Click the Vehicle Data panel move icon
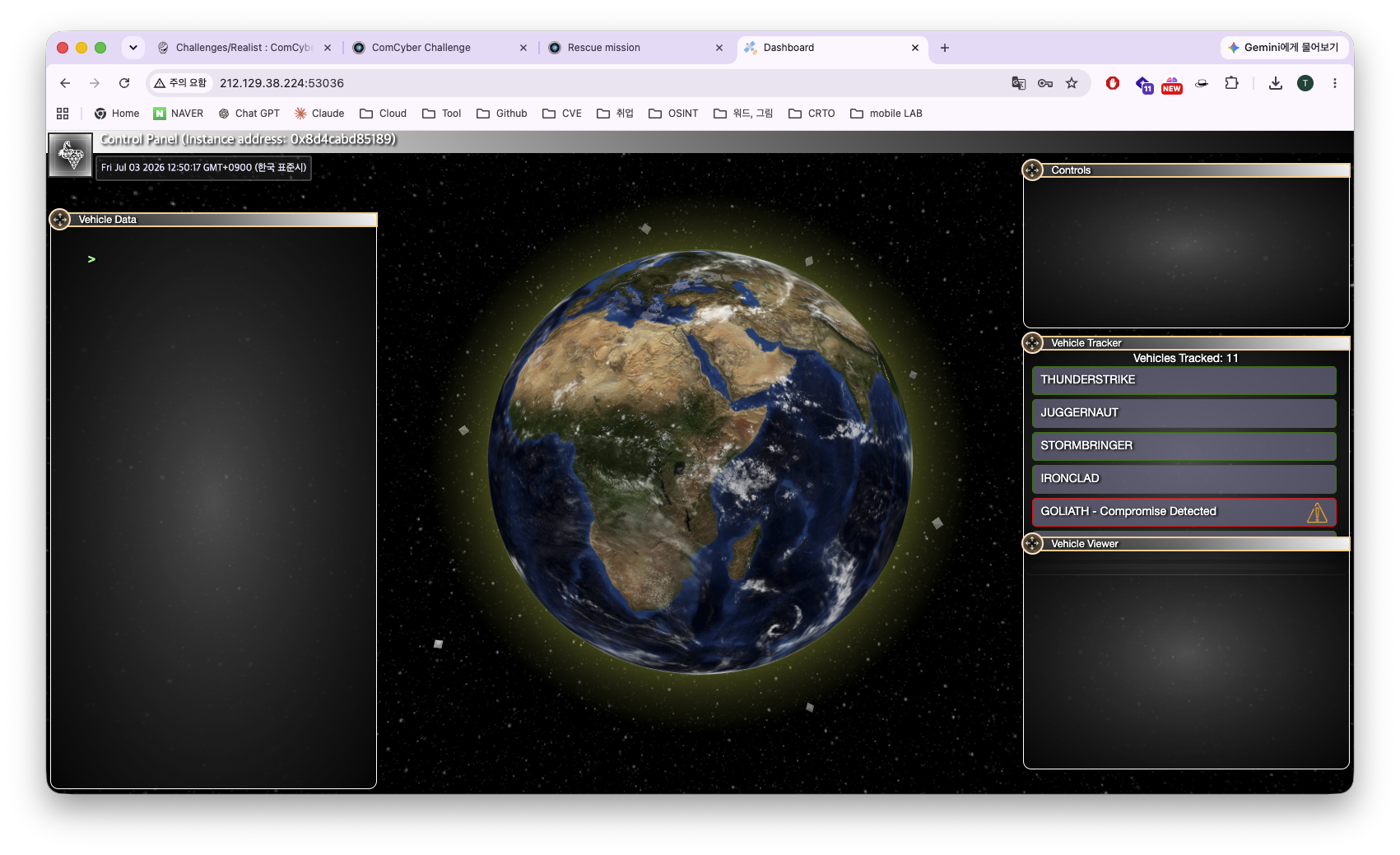Screen dimensions: 1400x855 pos(60,220)
